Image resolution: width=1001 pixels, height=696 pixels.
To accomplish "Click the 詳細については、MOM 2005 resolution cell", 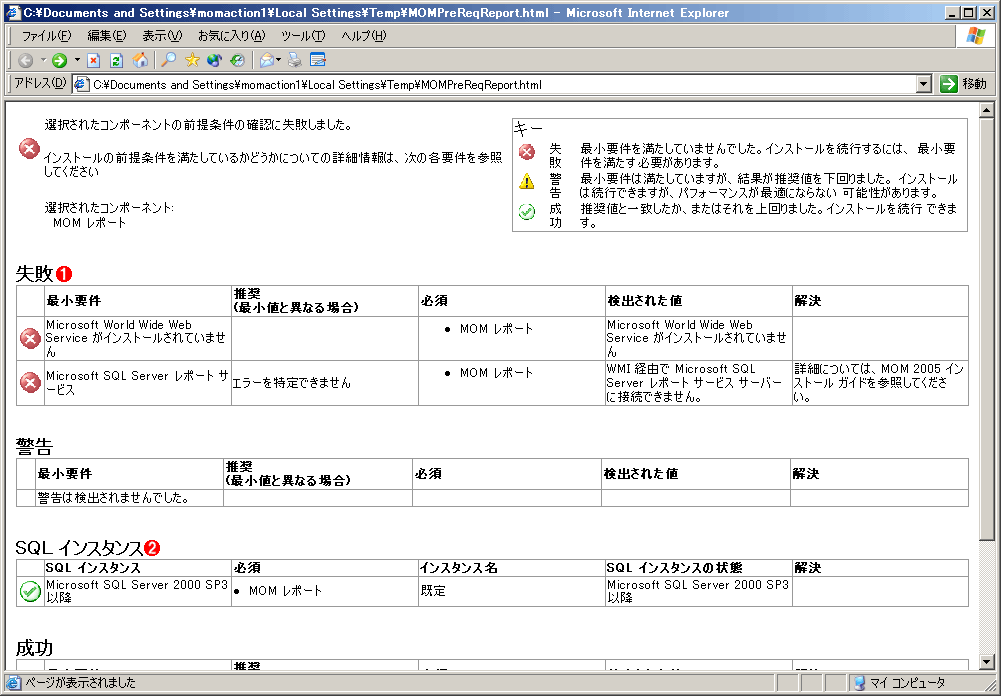I will click(879, 382).
